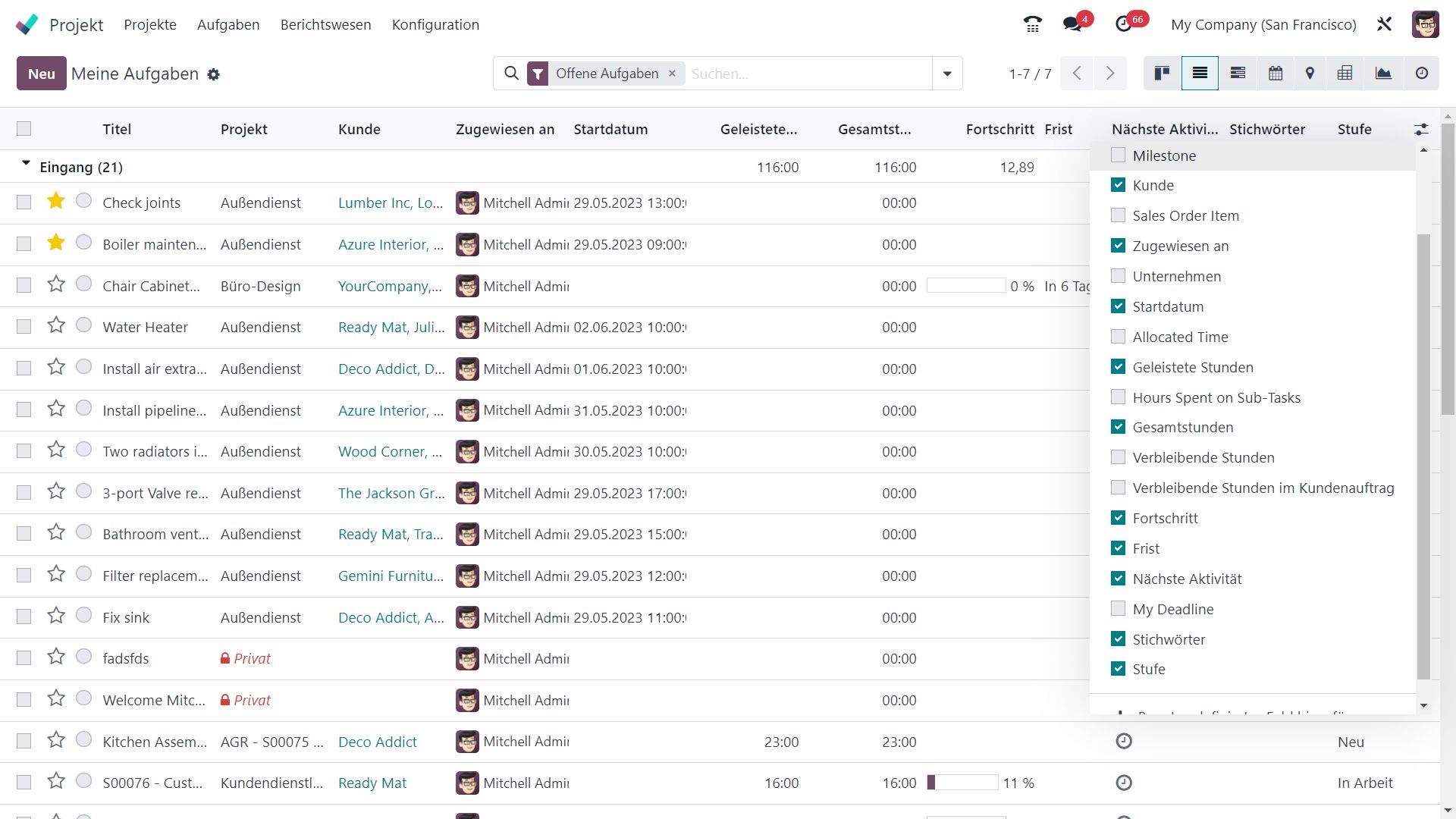Open the messages chat icon
Viewport: 1456px width, 819px height.
1072,24
